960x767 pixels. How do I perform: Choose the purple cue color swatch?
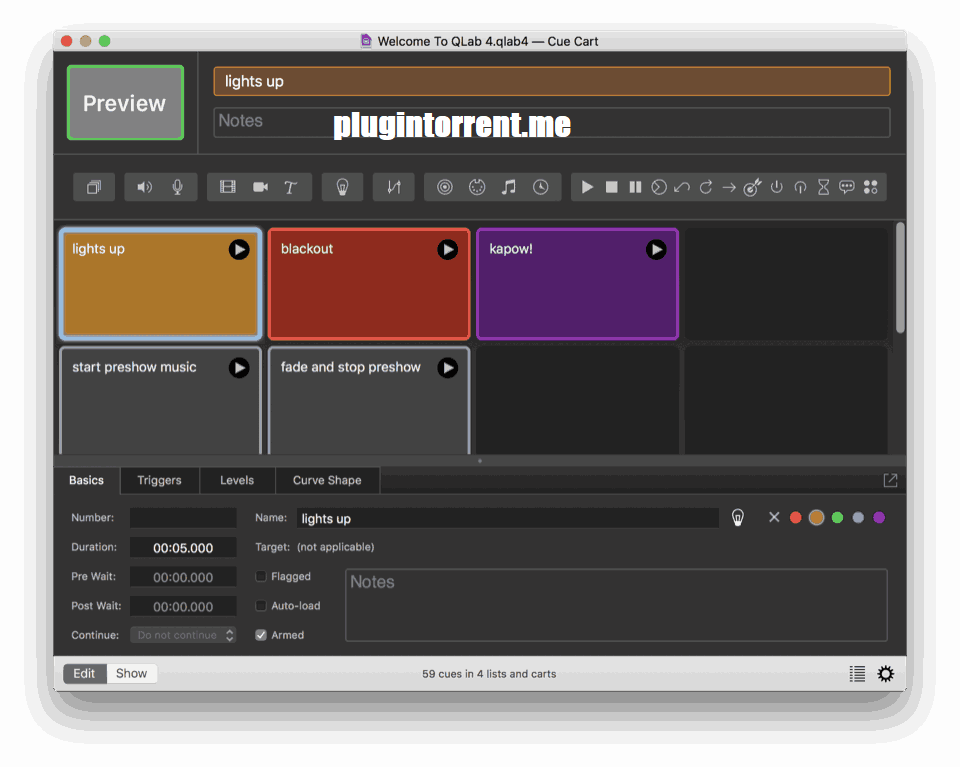[879, 518]
